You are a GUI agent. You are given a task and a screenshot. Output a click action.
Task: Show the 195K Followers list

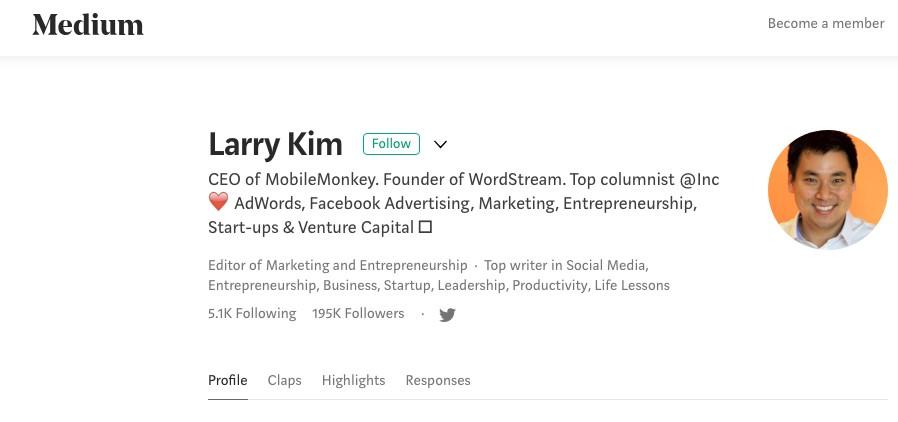[358, 313]
